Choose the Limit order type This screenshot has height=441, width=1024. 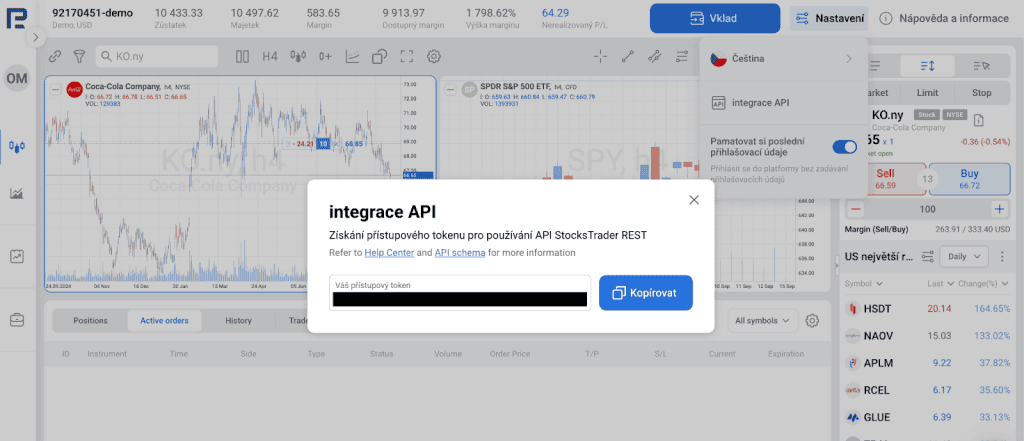click(x=927, y=93)
